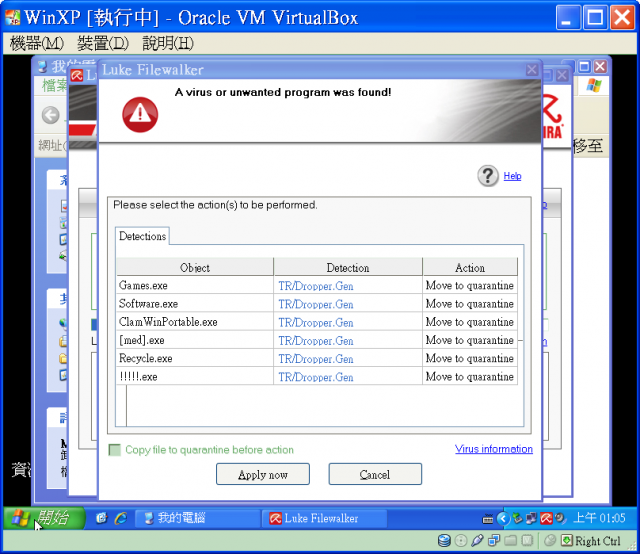Screen dimensions: 640x554
Task: Click the question mark help icon
Action: 488,176
